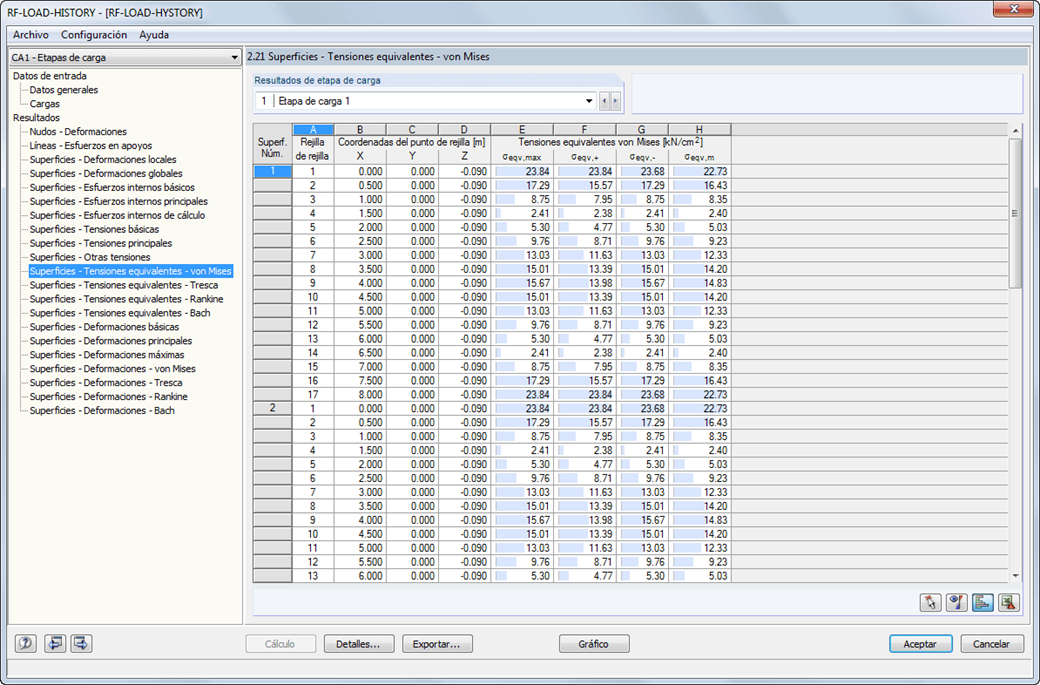Screen dimensions: 1040x685
Task: Open the Configuración menu
Action: [93, 35]
